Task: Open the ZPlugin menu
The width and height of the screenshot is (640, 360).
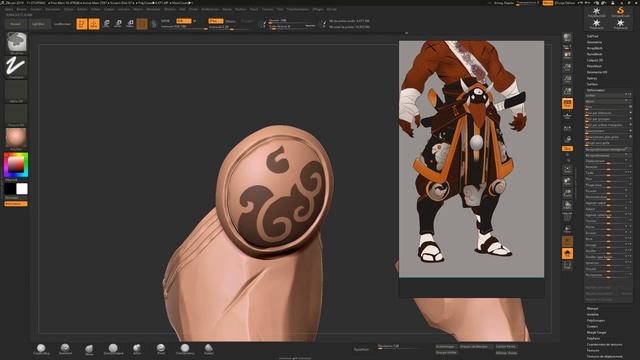Action: tap(318, 9)
